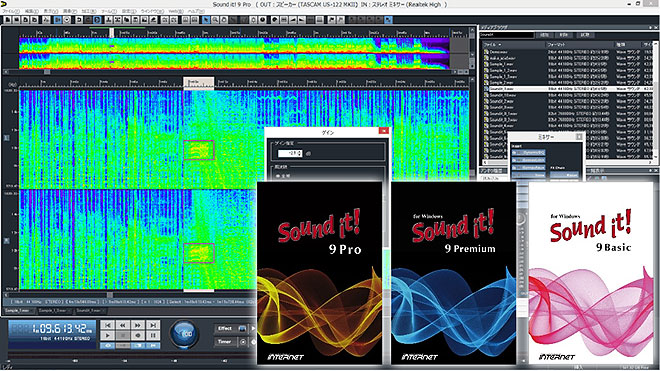Image resolution: width=660 pixels, height=371 pixels.
Task: Click the media browser path input field
Action: (x=506, y=35)
